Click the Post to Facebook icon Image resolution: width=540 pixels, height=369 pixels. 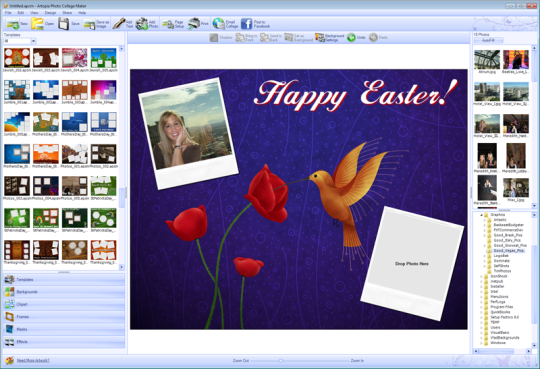(246, 24)
